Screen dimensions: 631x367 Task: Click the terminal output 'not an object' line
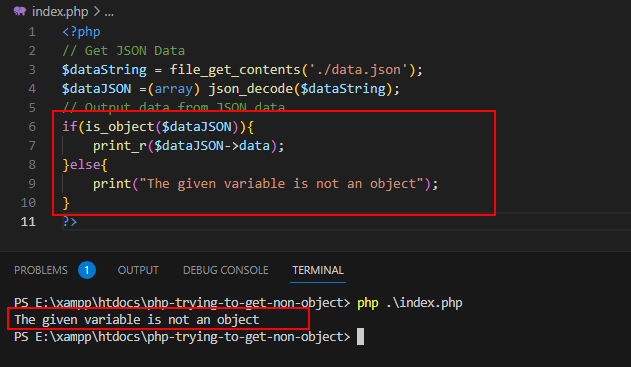(137, 320)
